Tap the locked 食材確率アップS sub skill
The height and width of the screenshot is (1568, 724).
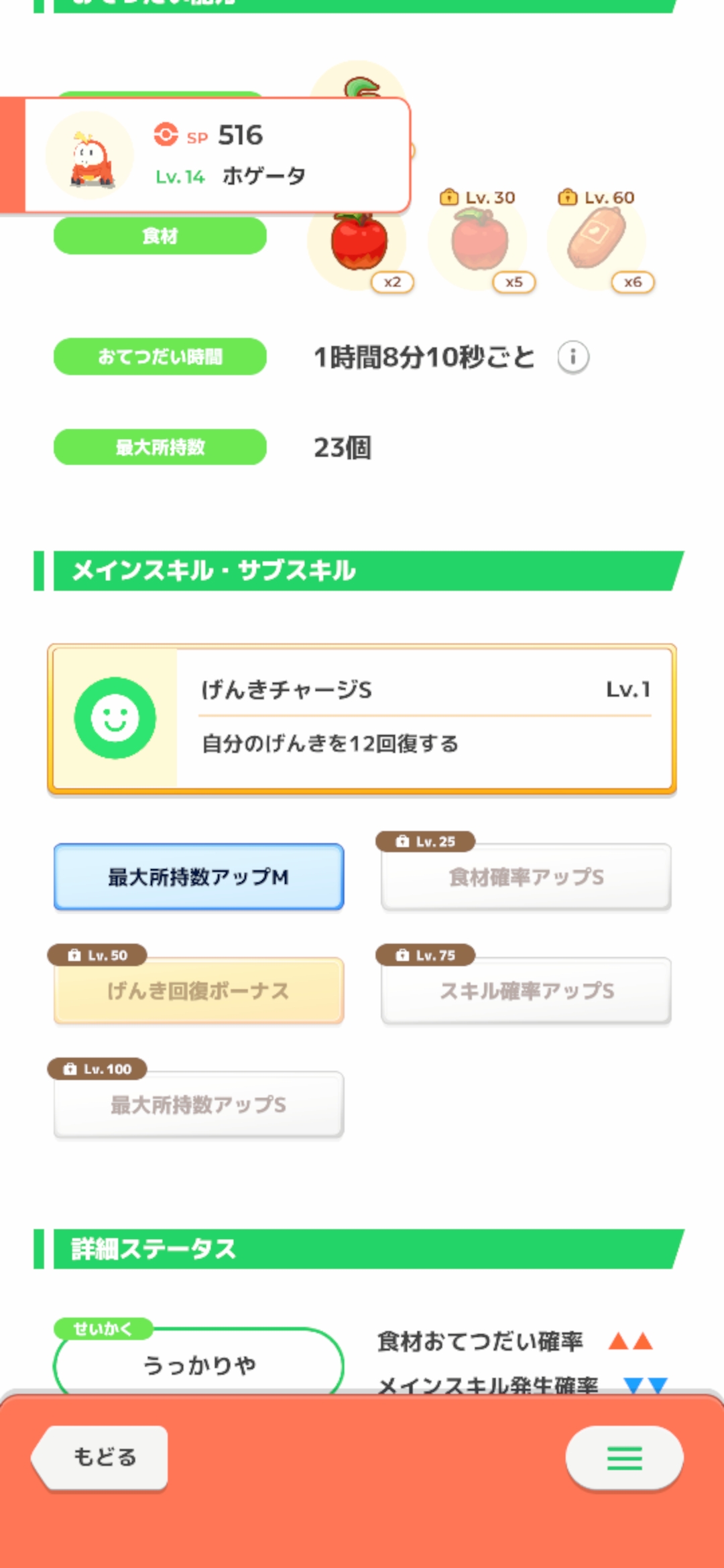[x=526, y=876]
